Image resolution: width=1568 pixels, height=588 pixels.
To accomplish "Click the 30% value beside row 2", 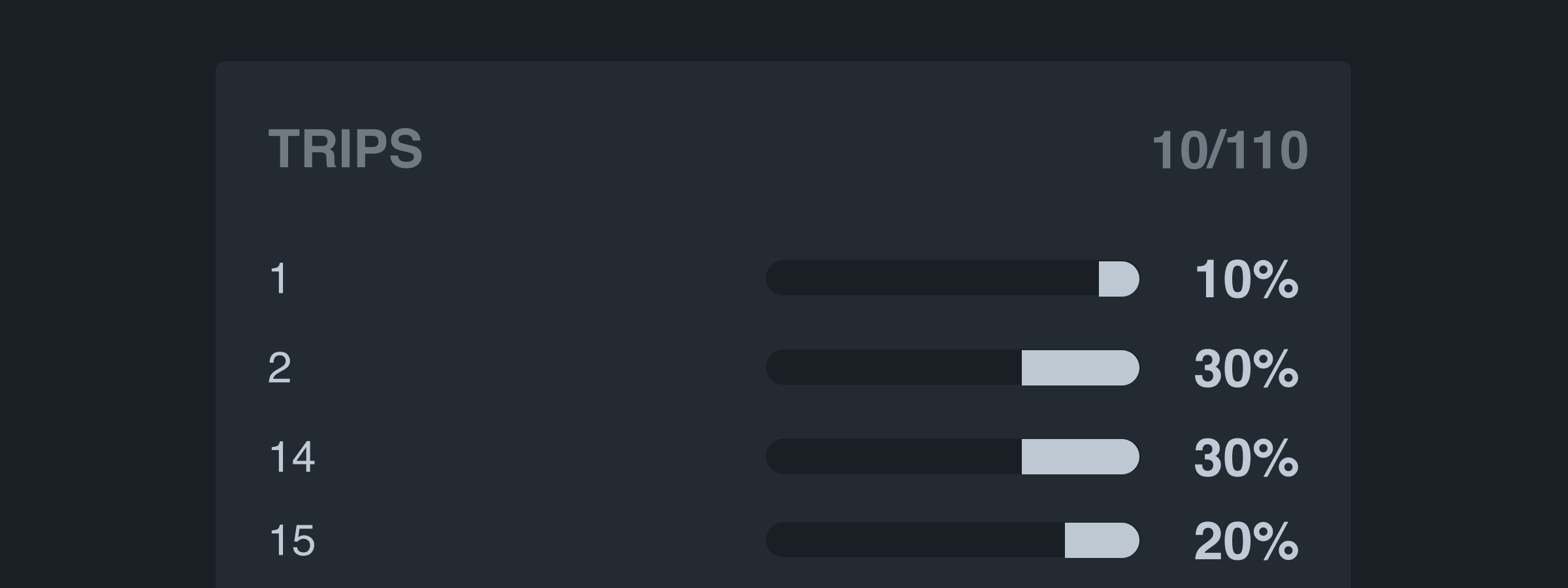I will coord(1245,368).
